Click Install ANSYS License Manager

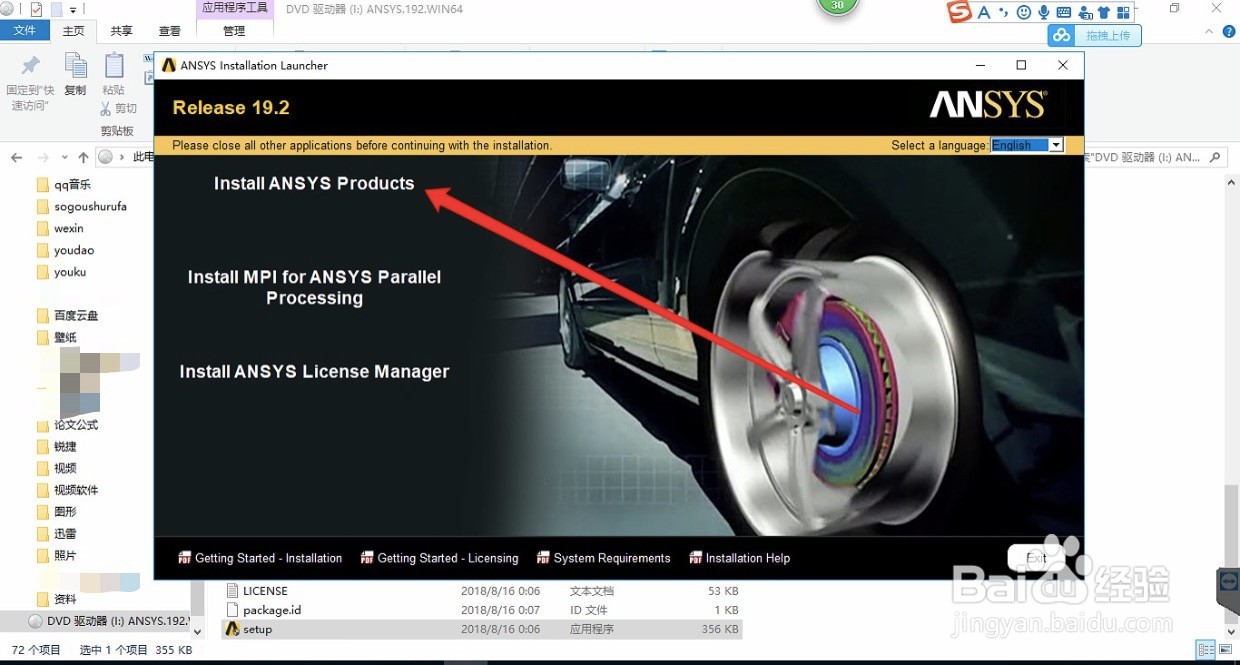point(314,371)
